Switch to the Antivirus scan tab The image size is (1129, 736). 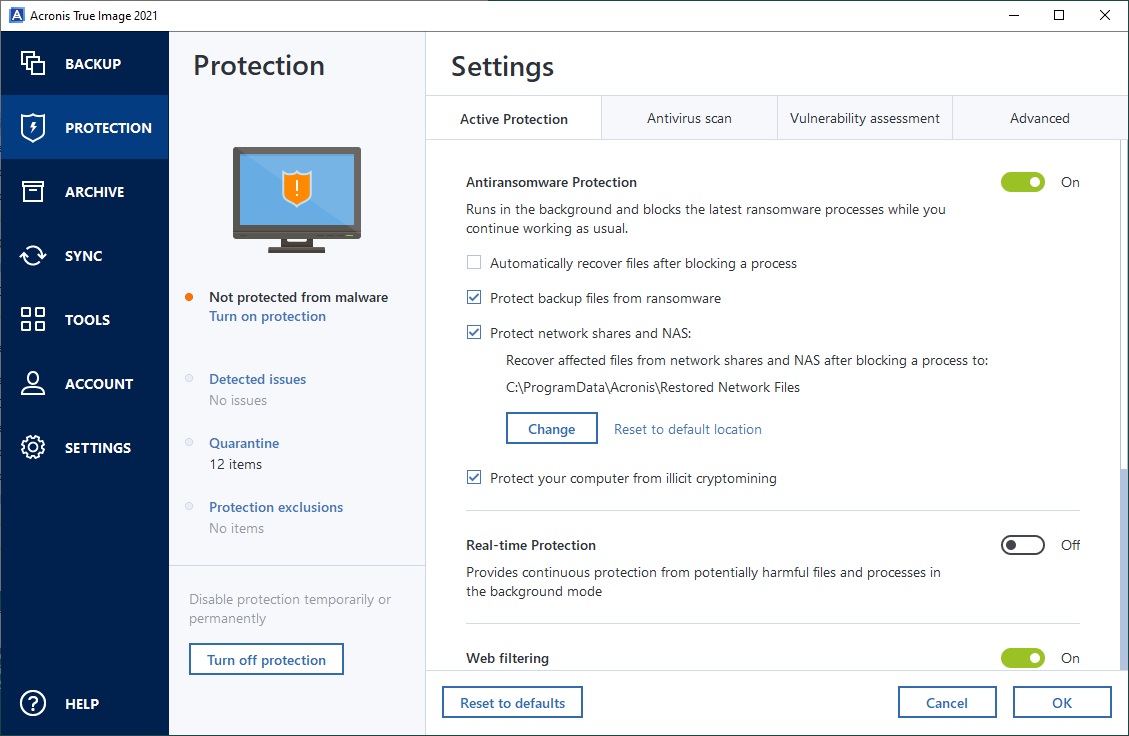point(689,118)
